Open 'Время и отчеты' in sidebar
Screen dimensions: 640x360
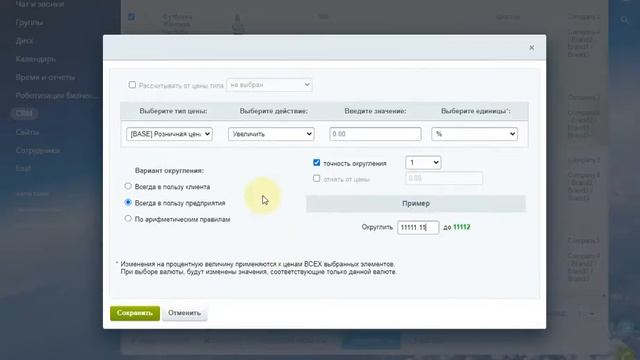(x=45, y=77)
